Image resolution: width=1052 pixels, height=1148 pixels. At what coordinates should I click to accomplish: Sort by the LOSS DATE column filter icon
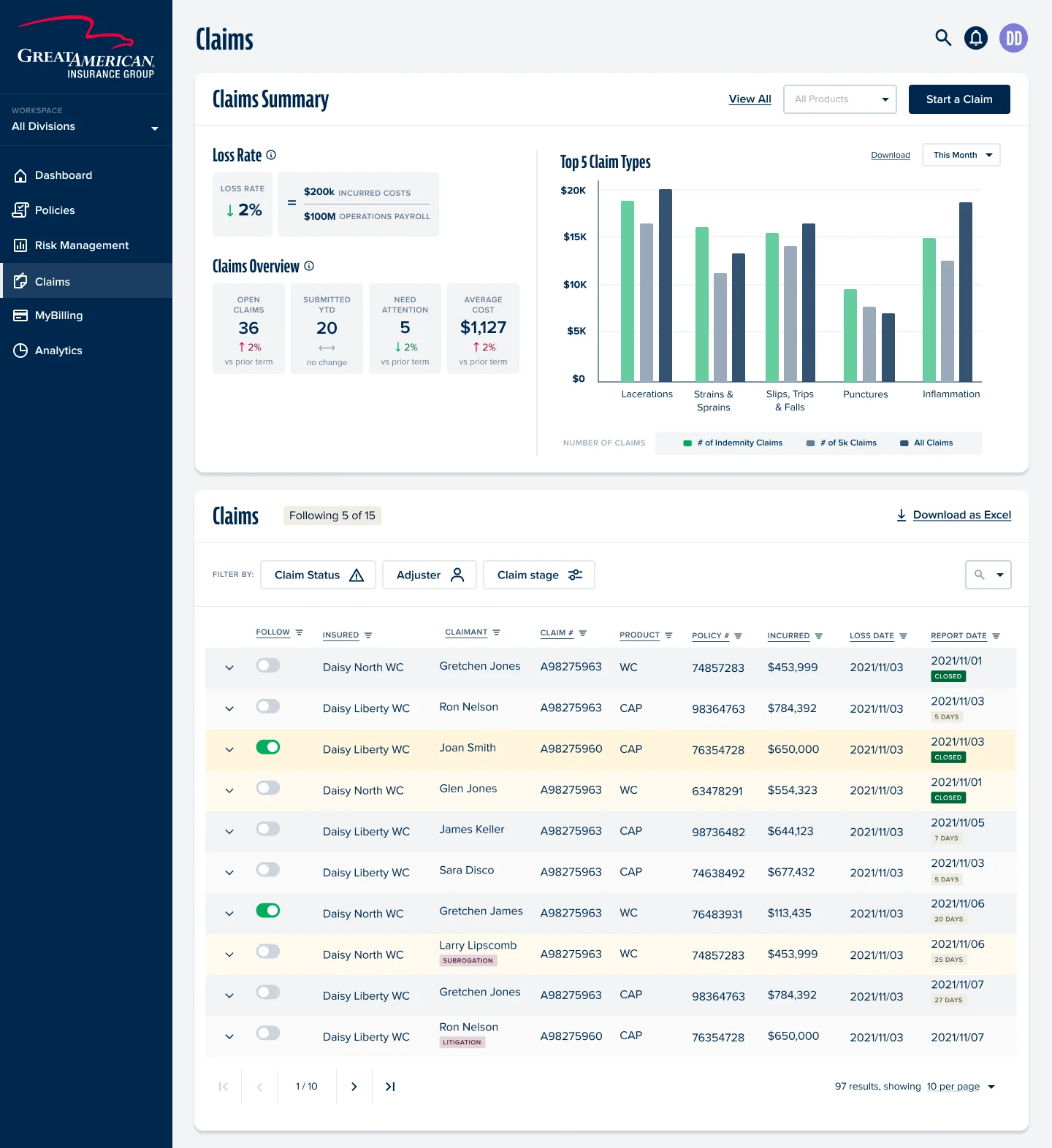point(904,636)
